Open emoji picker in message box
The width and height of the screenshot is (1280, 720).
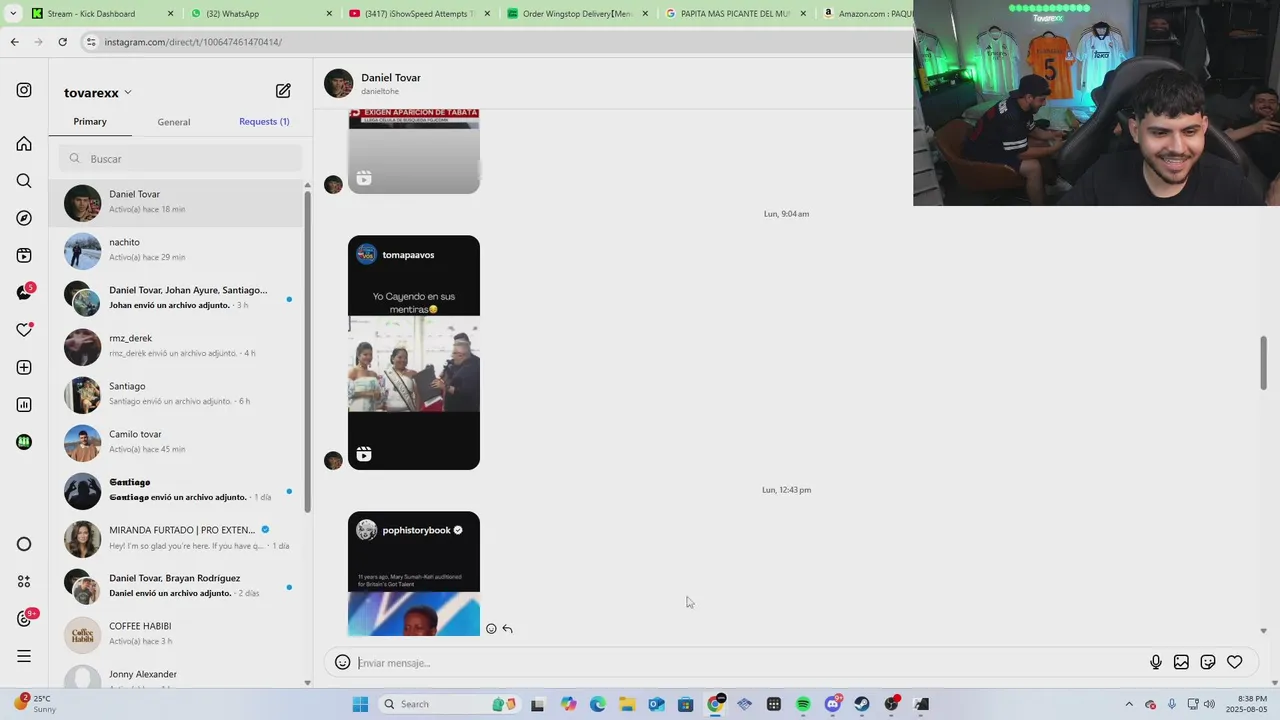coord(342,662)
